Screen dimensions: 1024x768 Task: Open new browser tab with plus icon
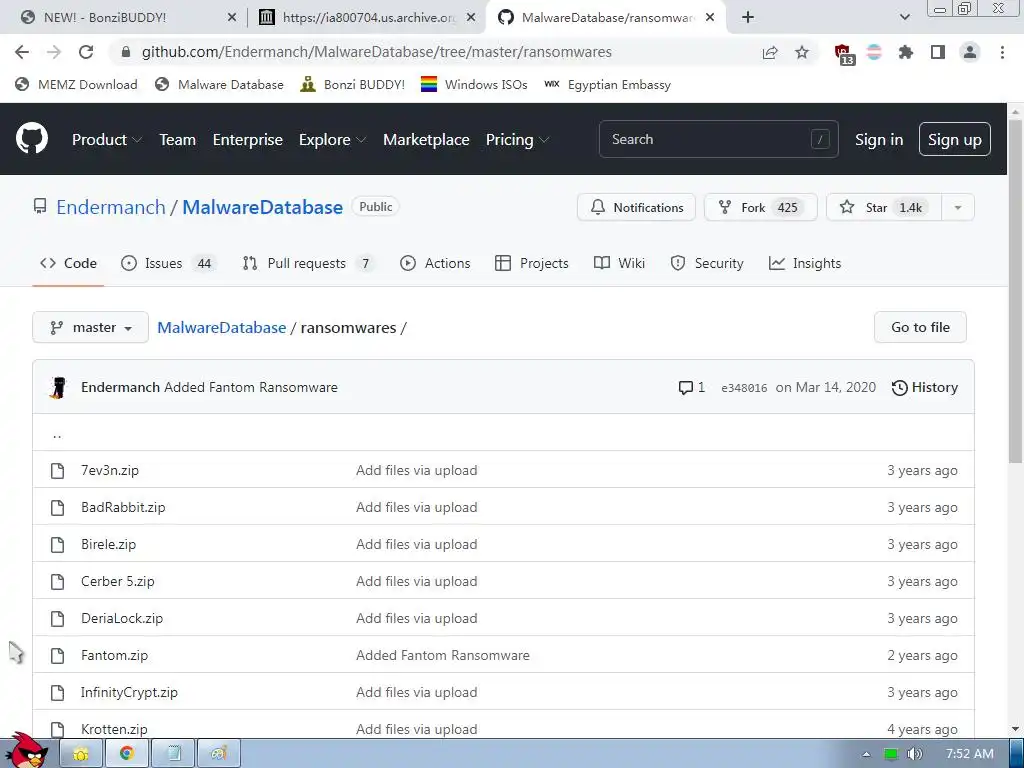click(x=748, y=18)
